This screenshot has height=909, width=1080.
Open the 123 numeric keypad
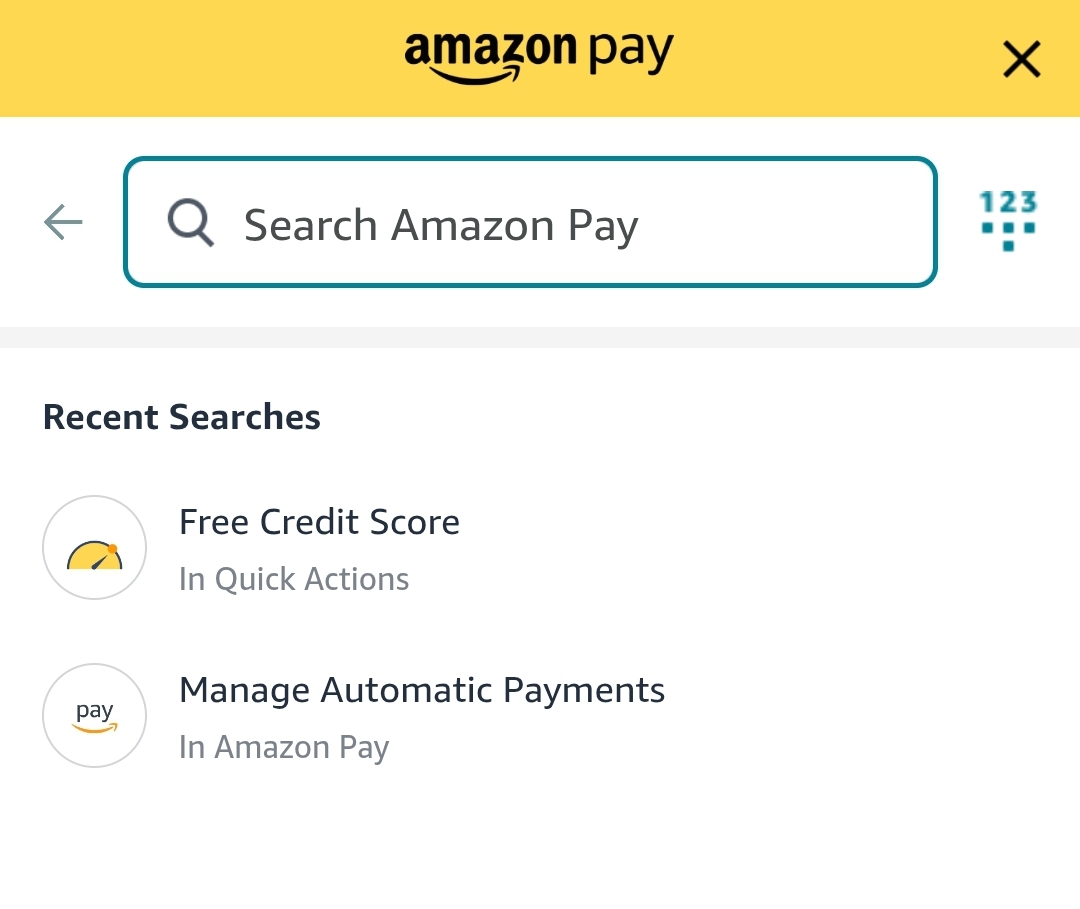(x=1007, y=220)
